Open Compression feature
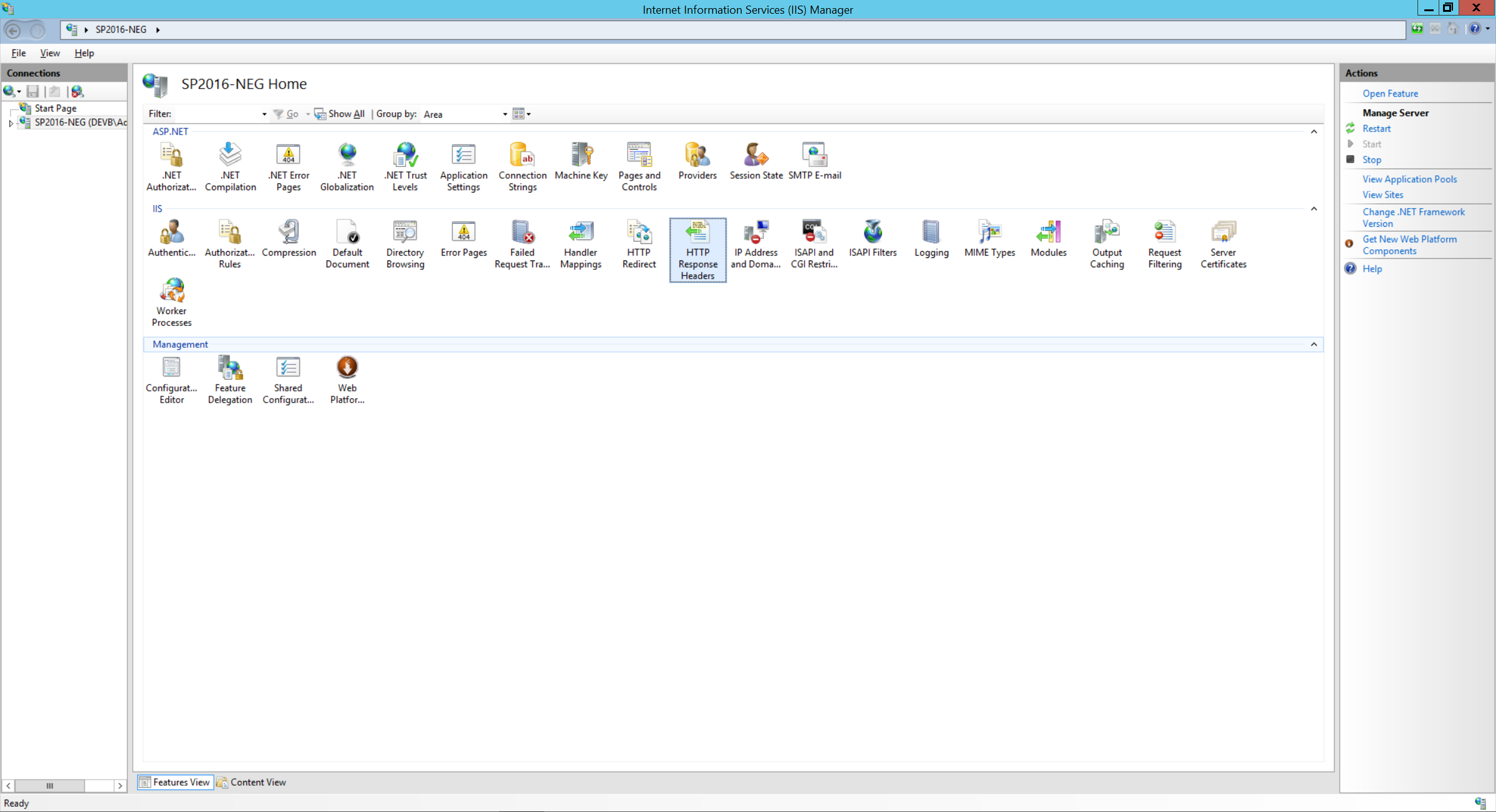Image resolution: width=1496 pixels, height=812 pixels. [x=289, y=238]
